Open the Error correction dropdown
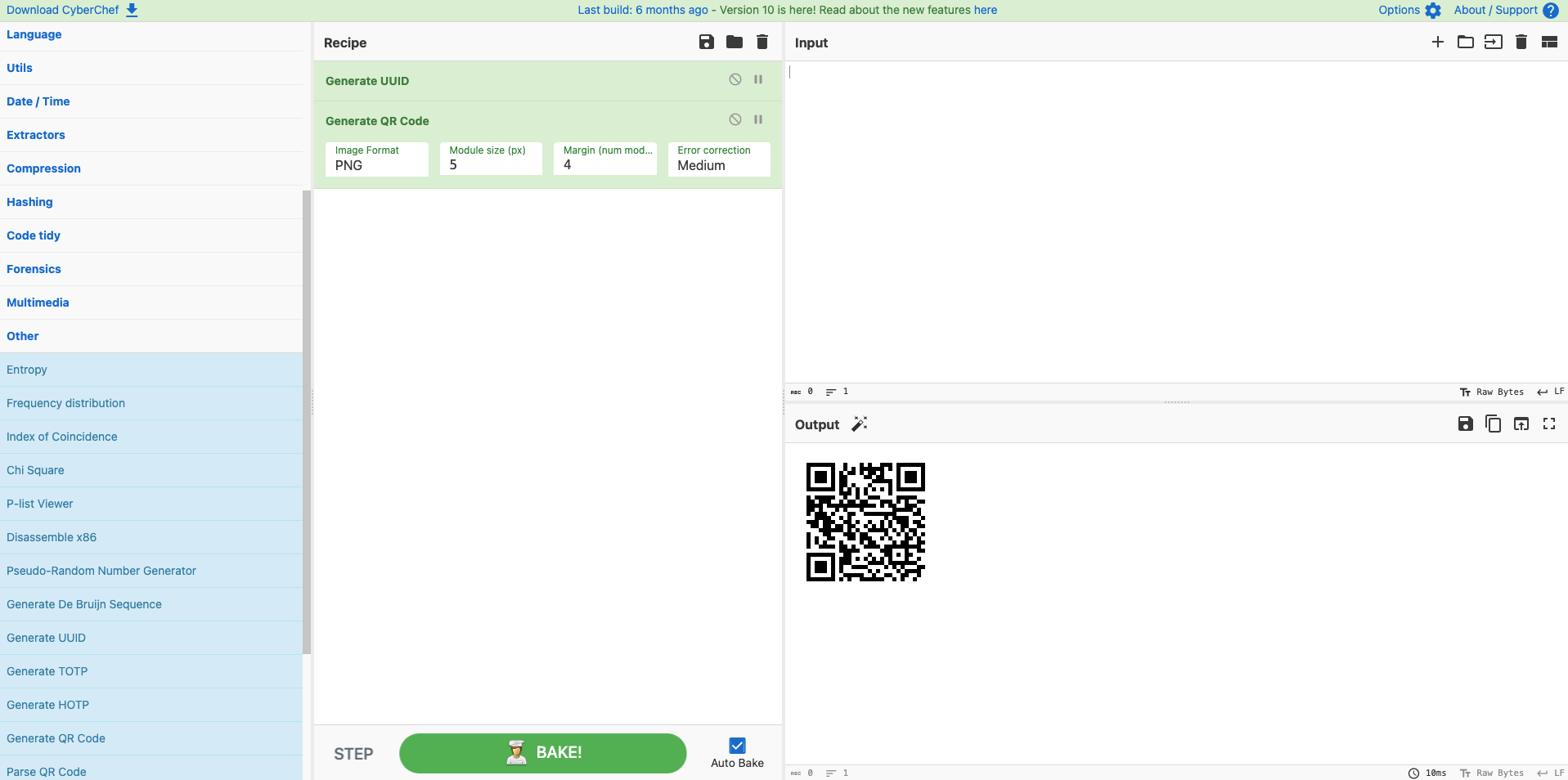 pyautogui.click(x=719, y=159)
